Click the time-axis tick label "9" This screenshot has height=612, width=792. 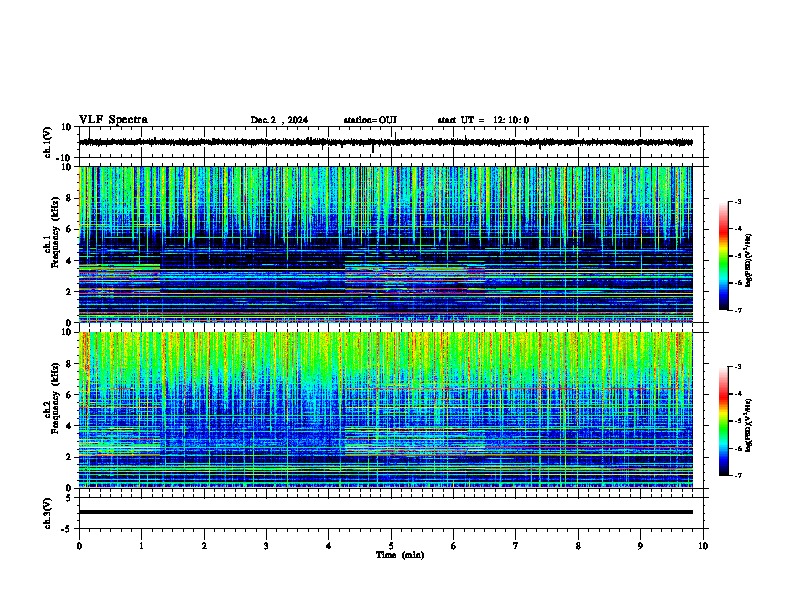click(640, 546)
